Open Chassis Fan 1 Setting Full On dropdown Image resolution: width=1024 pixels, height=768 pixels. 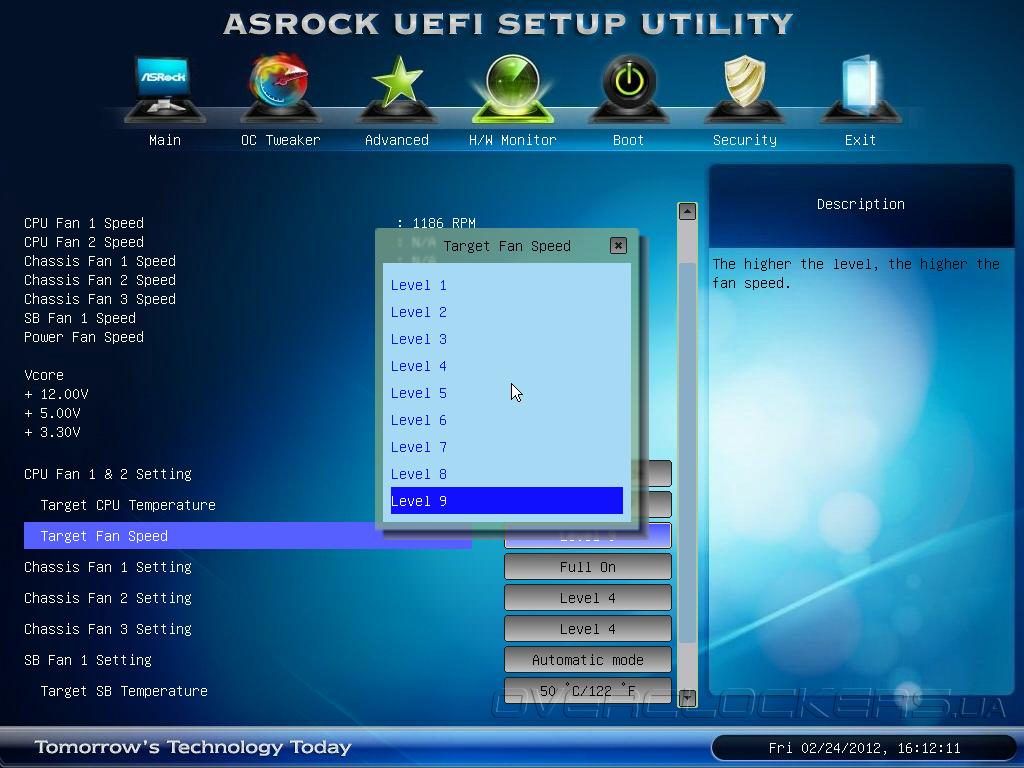coord(588,567)
